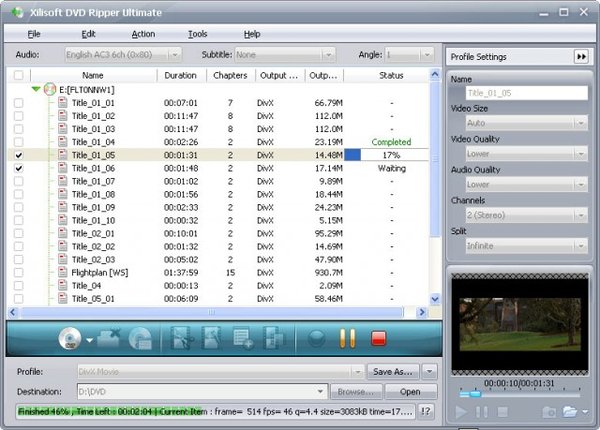Click the snapshot camera icon under the preview
Image resolution: width=600 pixels, height=430 pixels.
548,411
